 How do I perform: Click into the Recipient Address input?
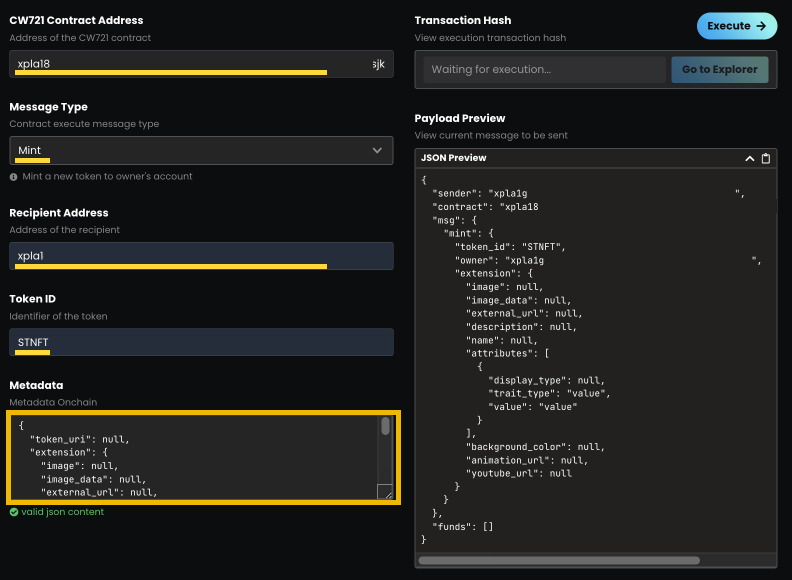pyautogui.click(x=200, y=256)
